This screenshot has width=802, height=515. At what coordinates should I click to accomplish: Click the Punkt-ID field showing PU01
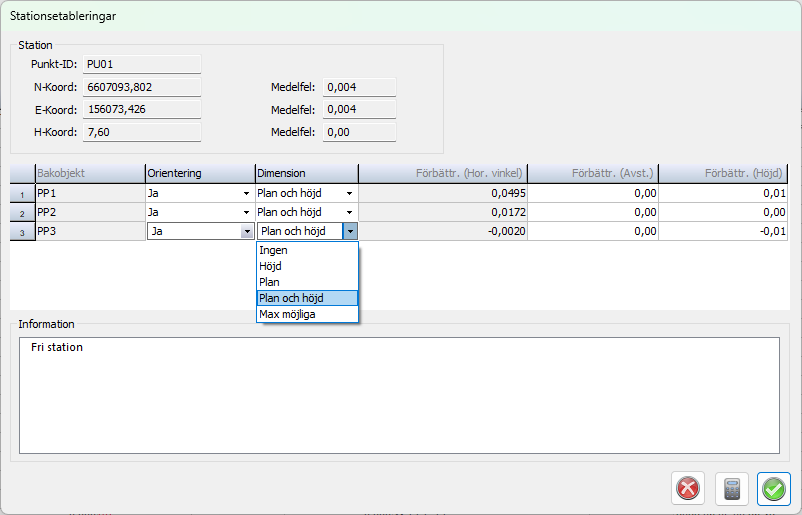[x=142, y=64]
